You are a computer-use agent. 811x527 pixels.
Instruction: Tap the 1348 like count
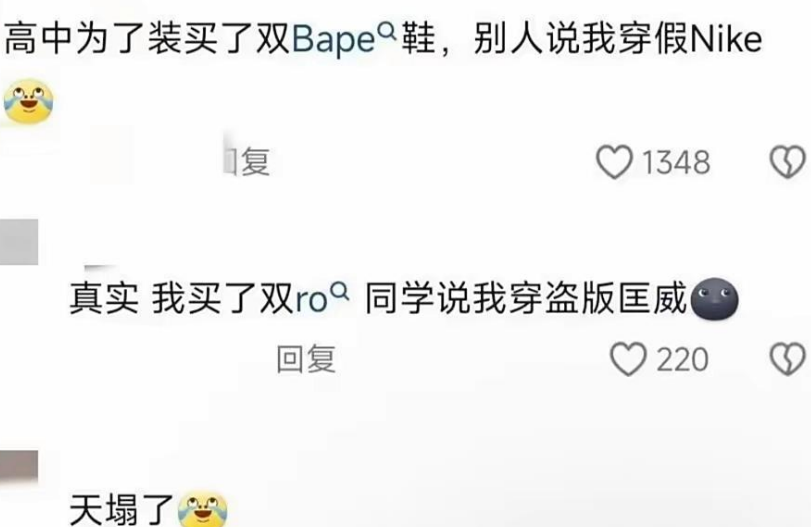click(677, 162)
